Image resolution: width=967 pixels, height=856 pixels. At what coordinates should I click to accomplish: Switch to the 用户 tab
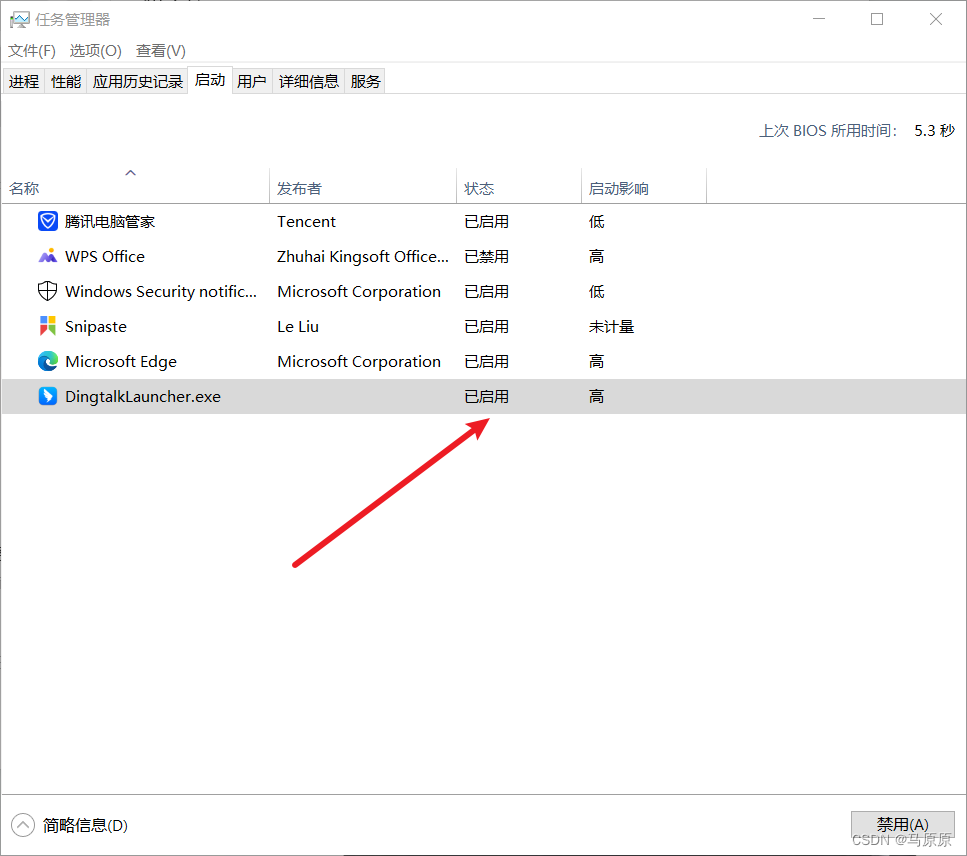point(252,81)
